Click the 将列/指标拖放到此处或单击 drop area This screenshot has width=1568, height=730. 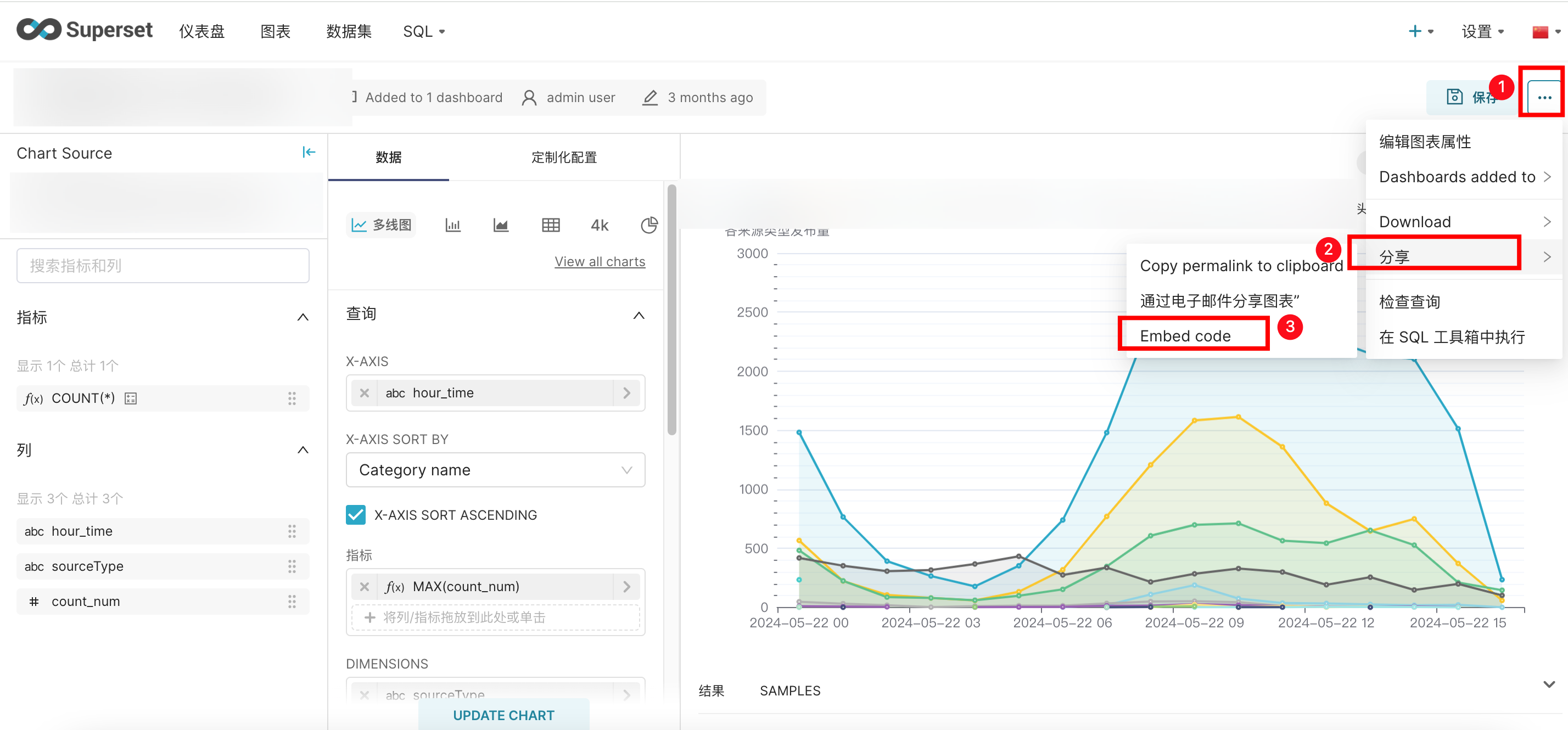pos(495,617)
